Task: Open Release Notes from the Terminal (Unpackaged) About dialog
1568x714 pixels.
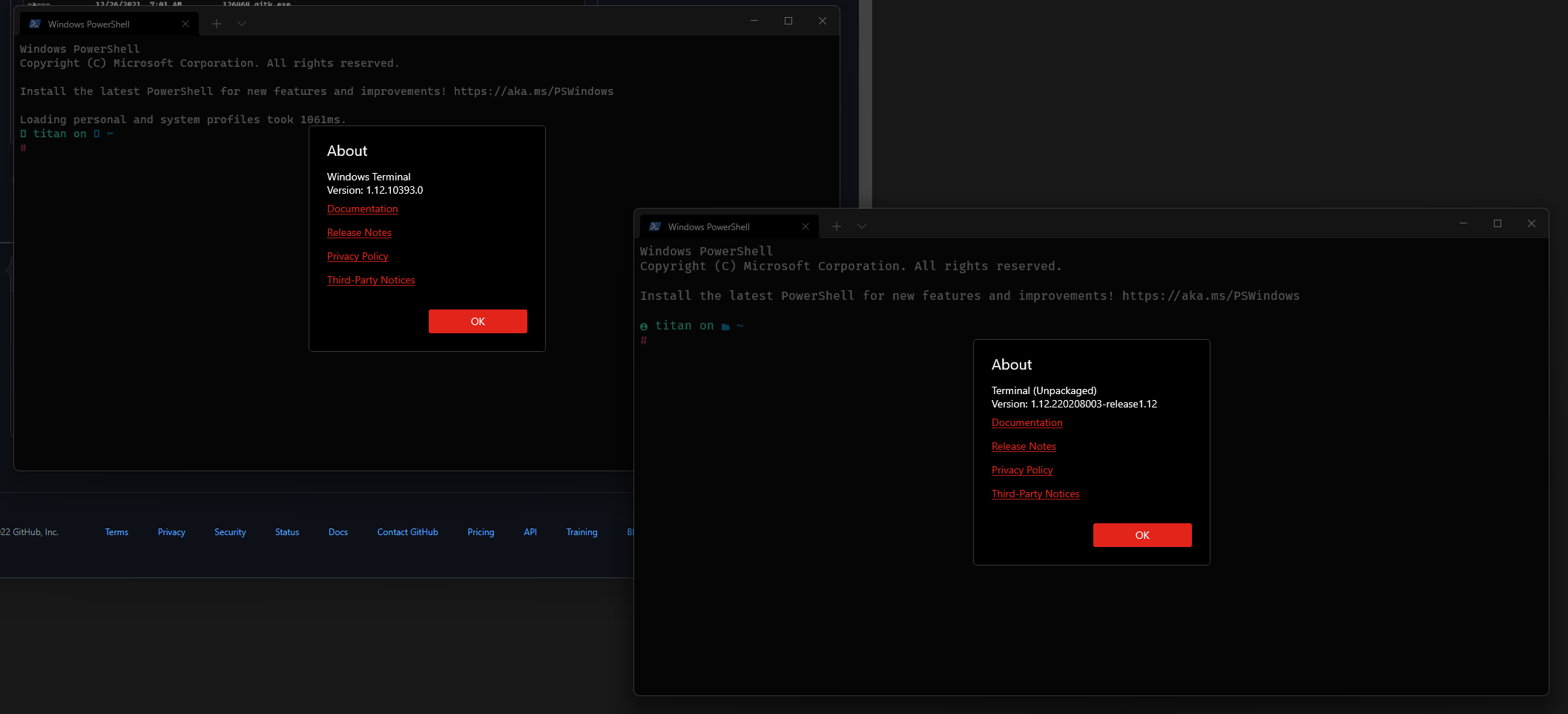Action: 1024,446
